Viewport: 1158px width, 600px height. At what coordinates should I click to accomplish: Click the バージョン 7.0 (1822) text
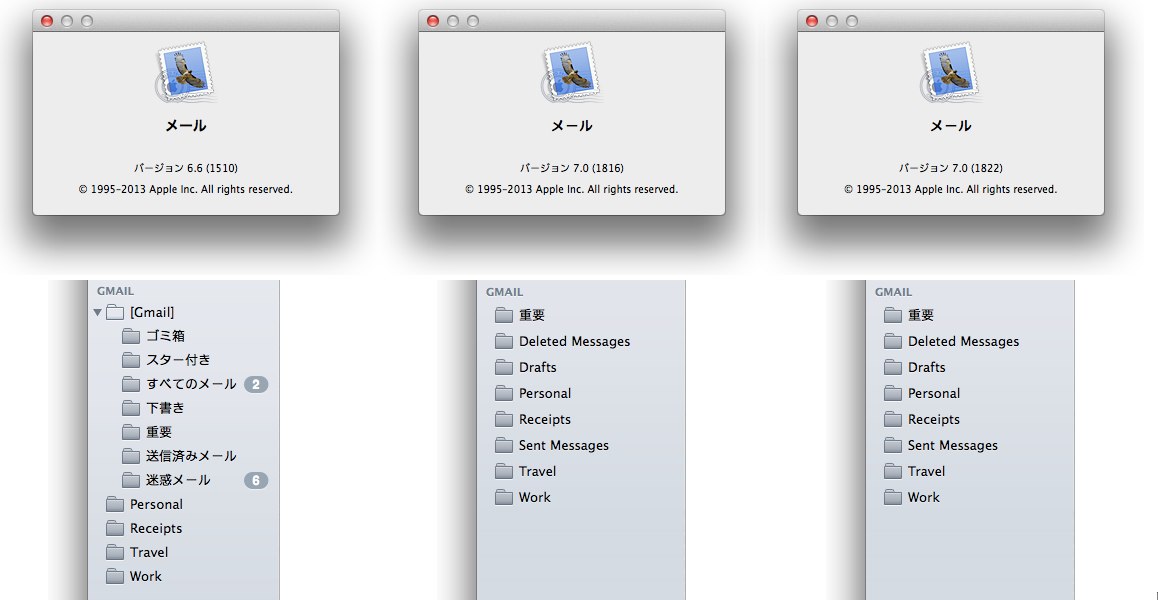[x=950, y=168]
